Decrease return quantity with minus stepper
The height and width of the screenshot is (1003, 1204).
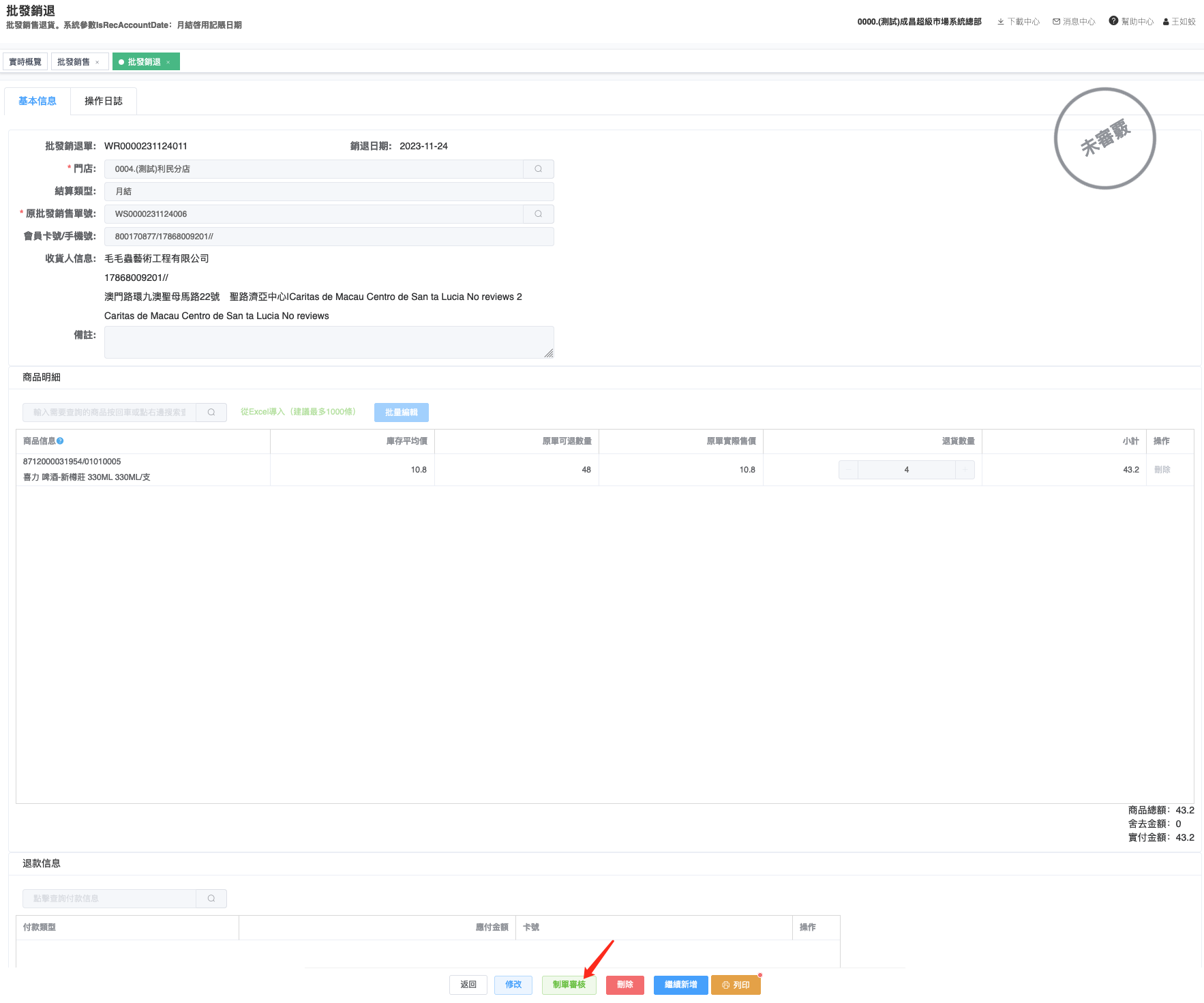coord(848,470)
